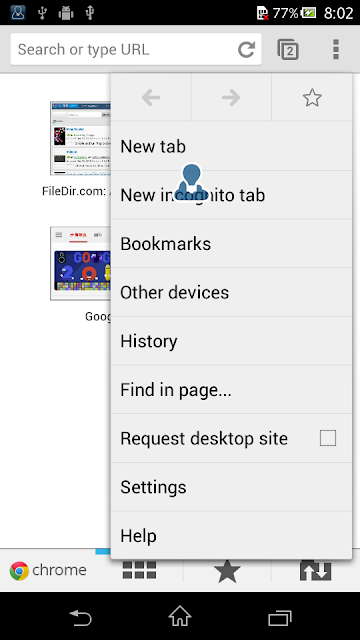Image resolution: width=360 pixels, height=640 pixels.
Task: Tap the three-dot overflow menu icon
Action: [x=336, y=49]
